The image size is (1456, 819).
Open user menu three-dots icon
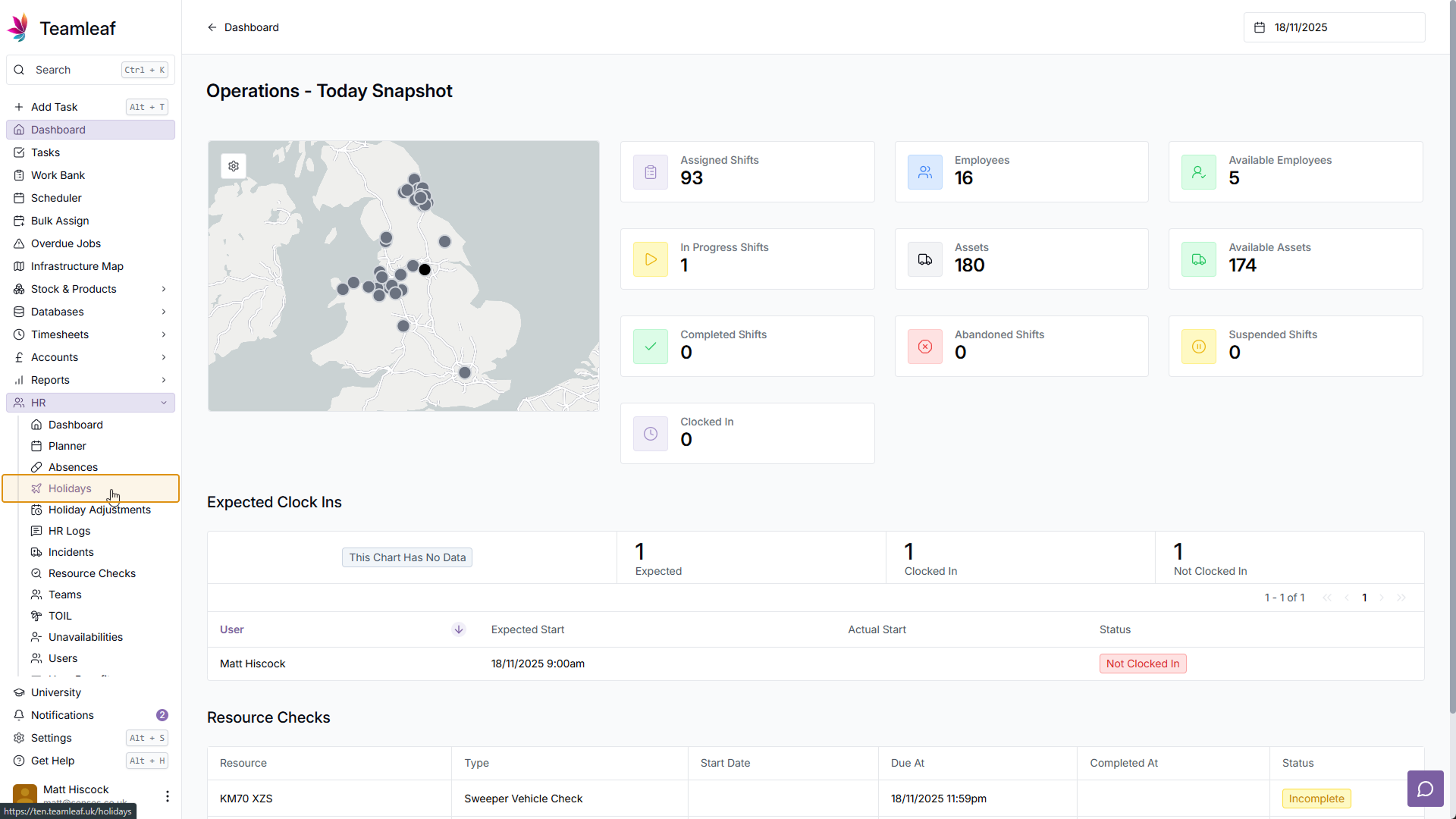click(x=167, y=795)
